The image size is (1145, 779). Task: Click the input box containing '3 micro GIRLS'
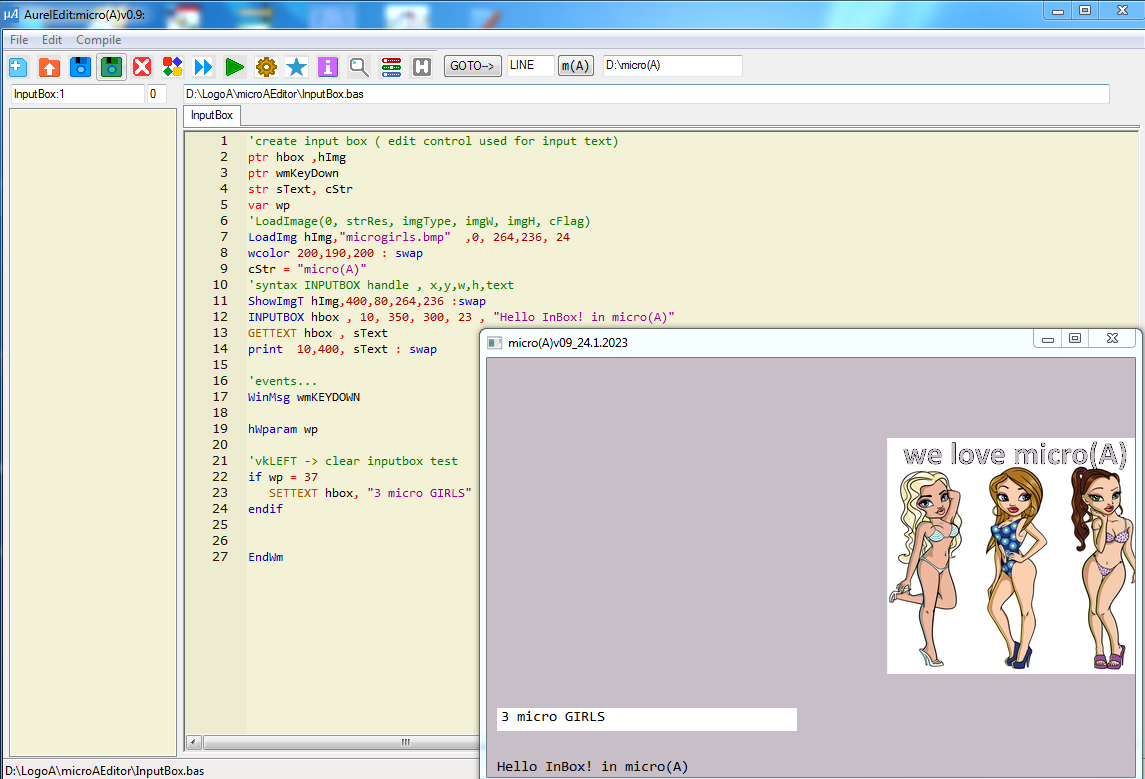[x=647, y=718]
